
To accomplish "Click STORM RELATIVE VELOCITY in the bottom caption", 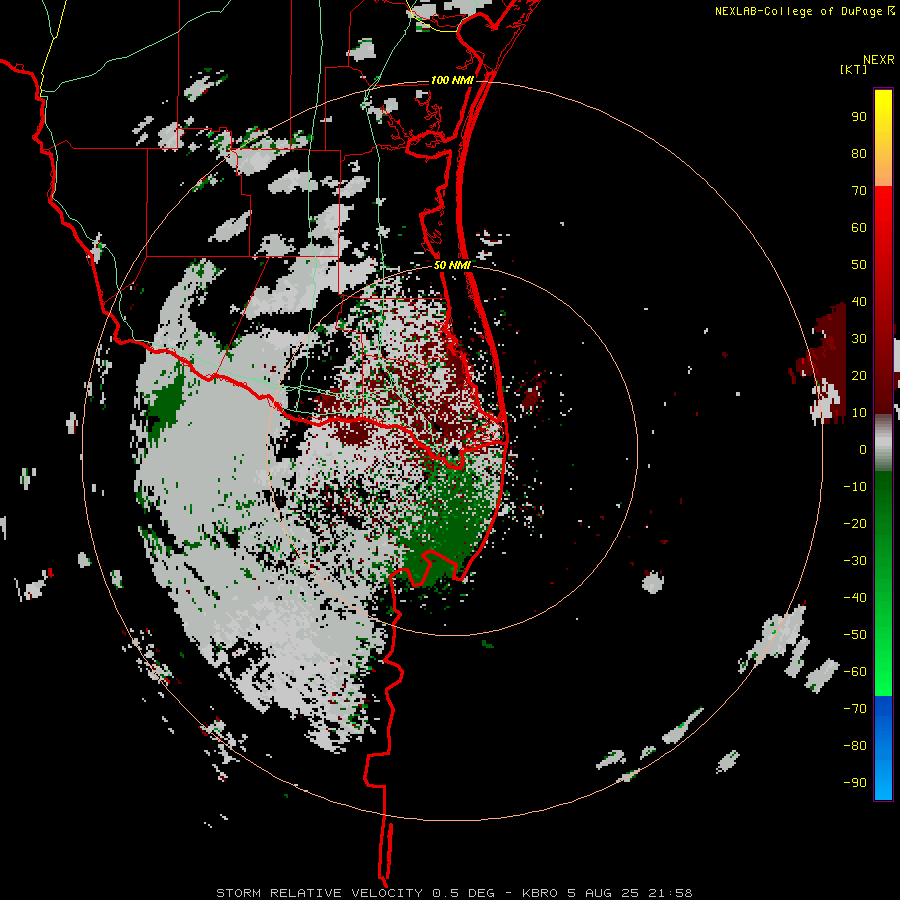I will (319, 893).
